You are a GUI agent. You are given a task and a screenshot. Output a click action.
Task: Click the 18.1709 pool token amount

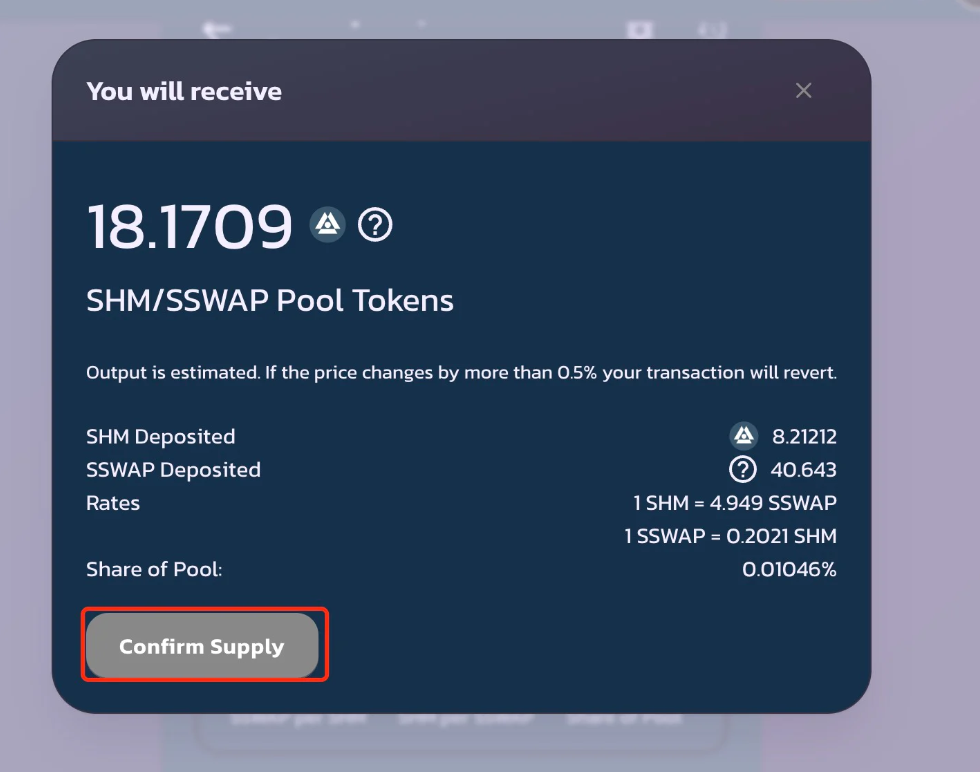coord(189,226)
